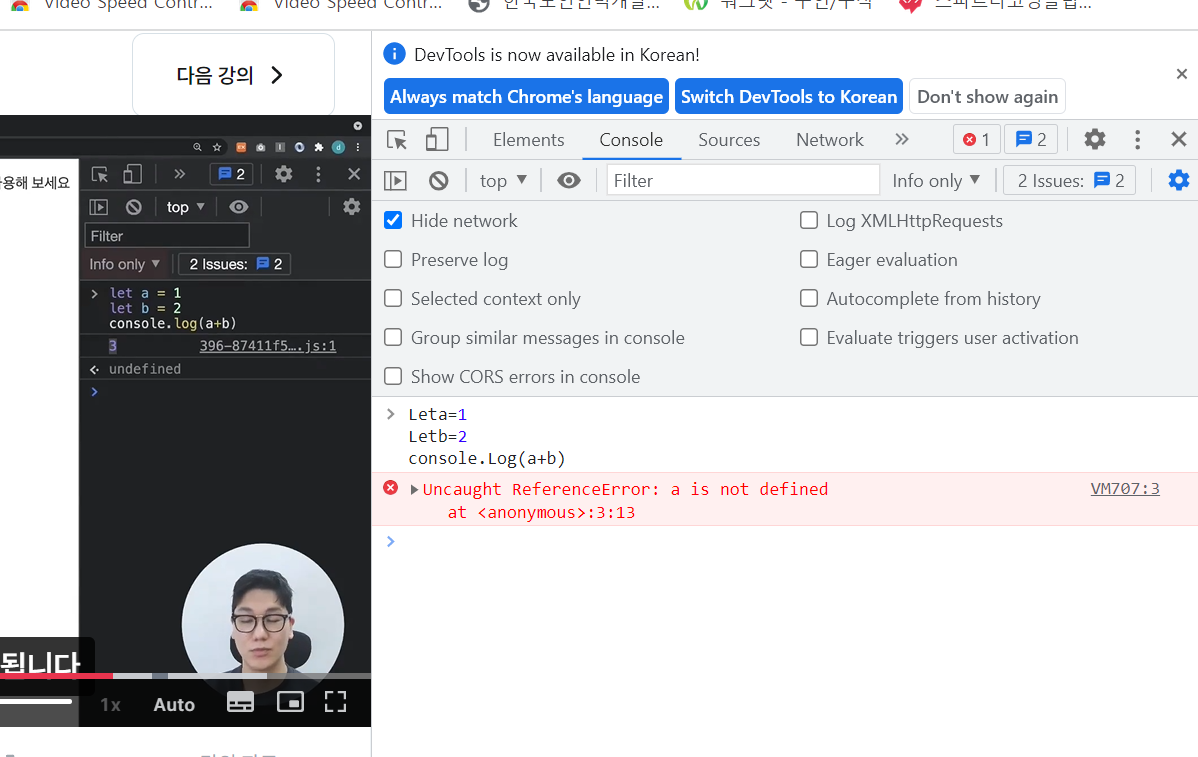Create a live expression with eye icon
This screenshot has width=1198, height=757.
568,180
